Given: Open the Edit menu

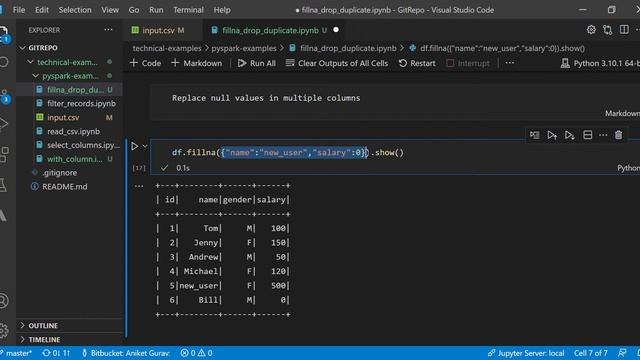Looking at the screenshot, I should (x=42, y=10).
